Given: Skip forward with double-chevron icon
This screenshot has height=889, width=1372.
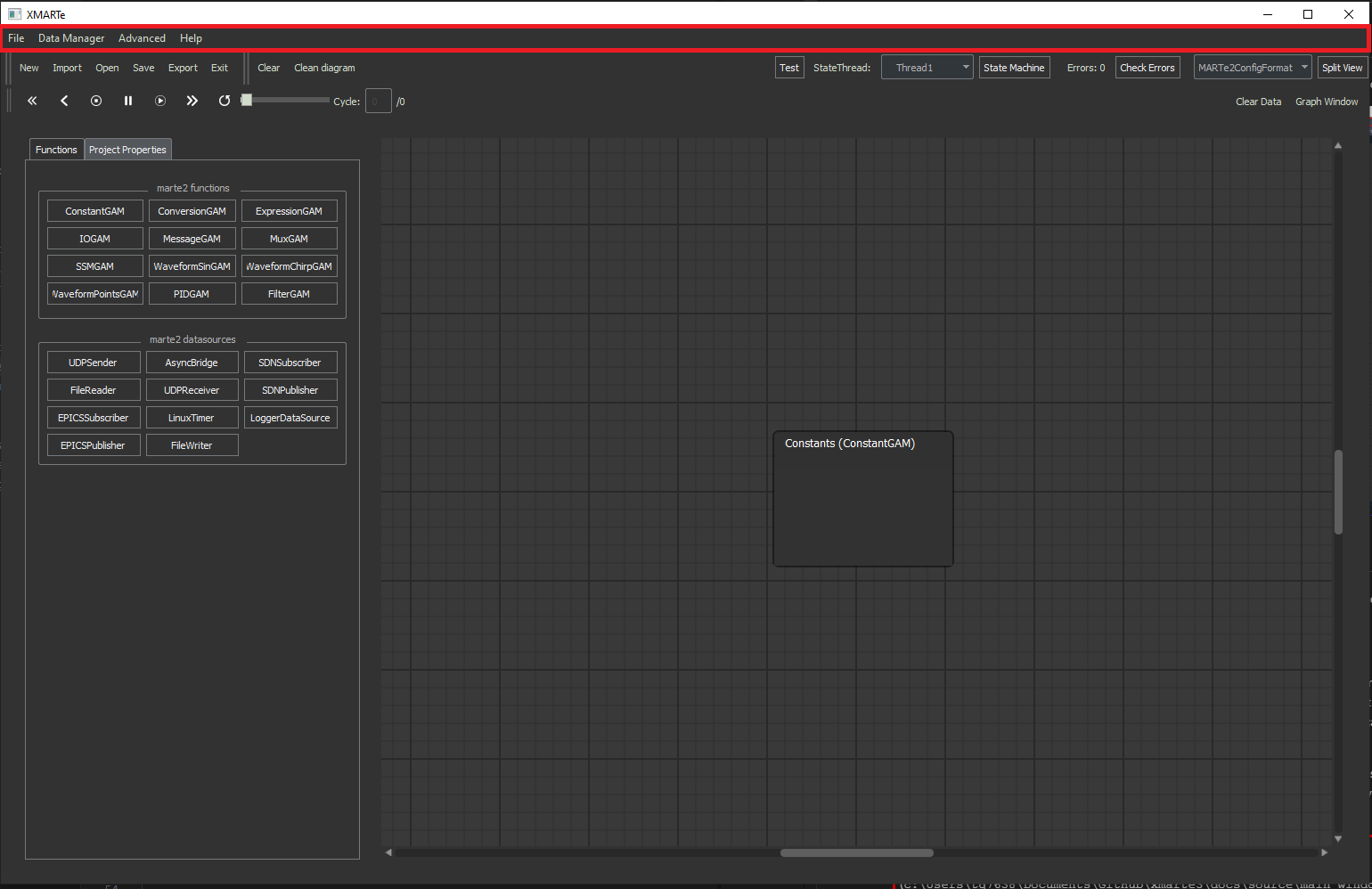Looking at the screenshot, I should (192, 101).
